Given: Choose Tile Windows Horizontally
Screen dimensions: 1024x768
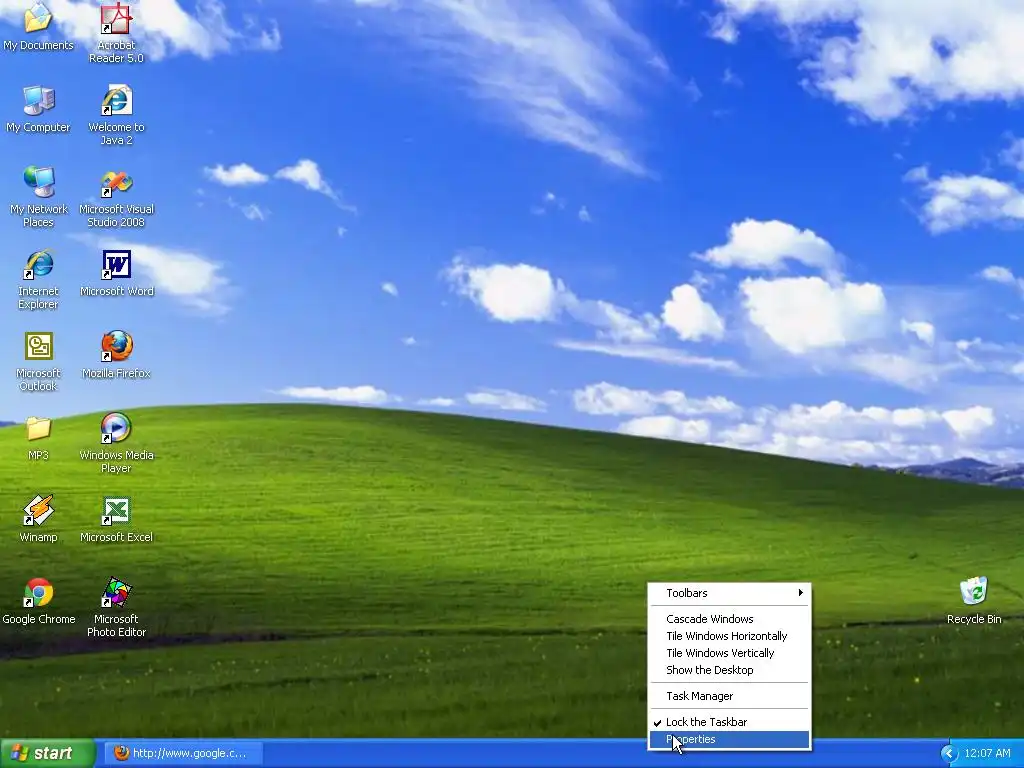Looking at the screenshot, I should pos(729,635).
